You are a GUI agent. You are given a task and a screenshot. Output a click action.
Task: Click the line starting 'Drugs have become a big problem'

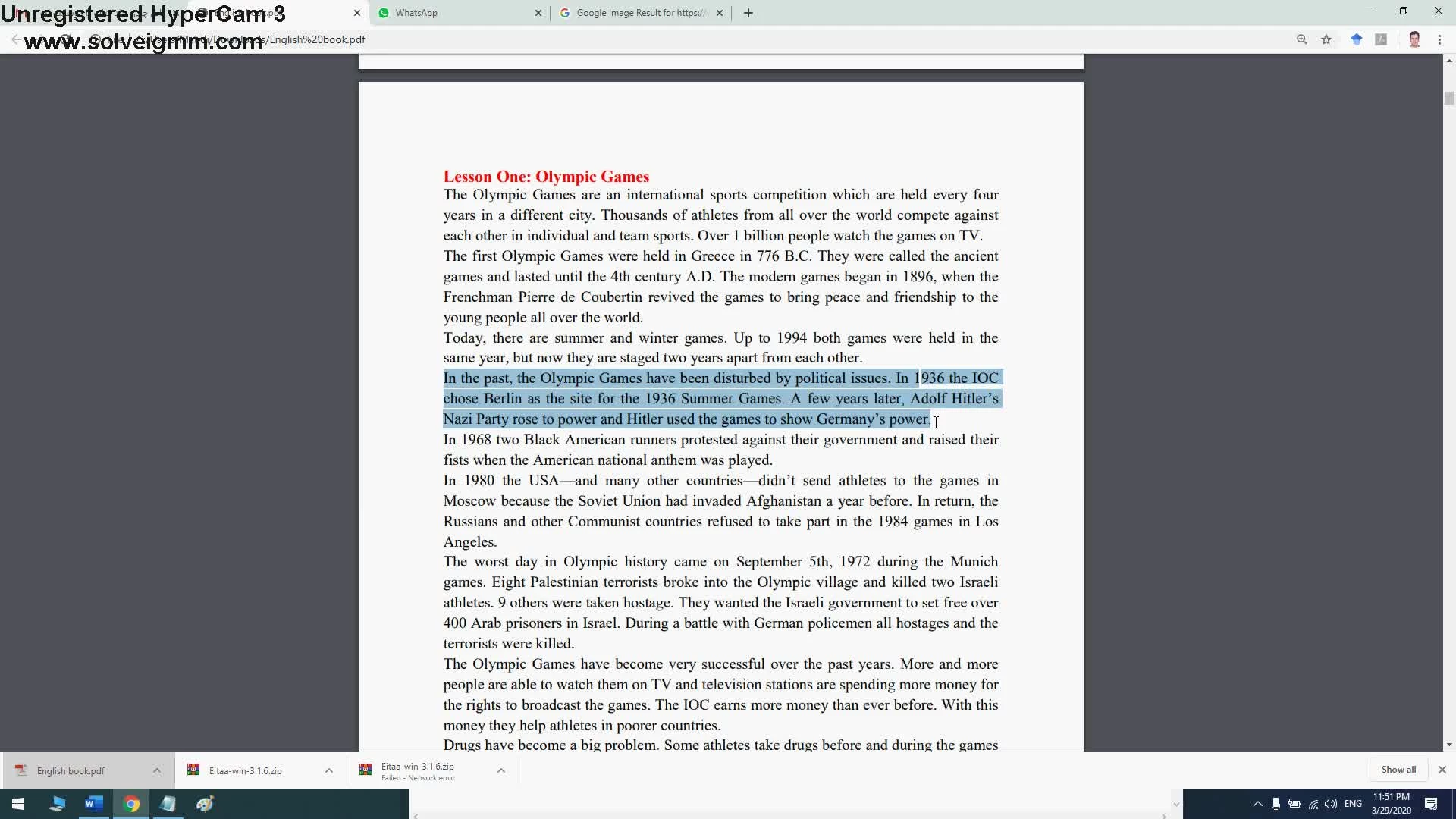720,745
